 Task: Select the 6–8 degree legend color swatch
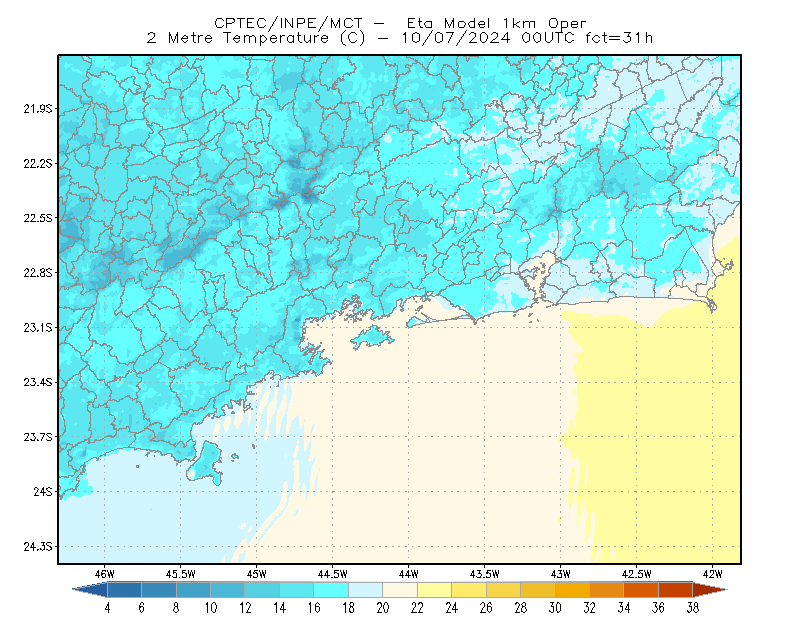coord(159,590)
